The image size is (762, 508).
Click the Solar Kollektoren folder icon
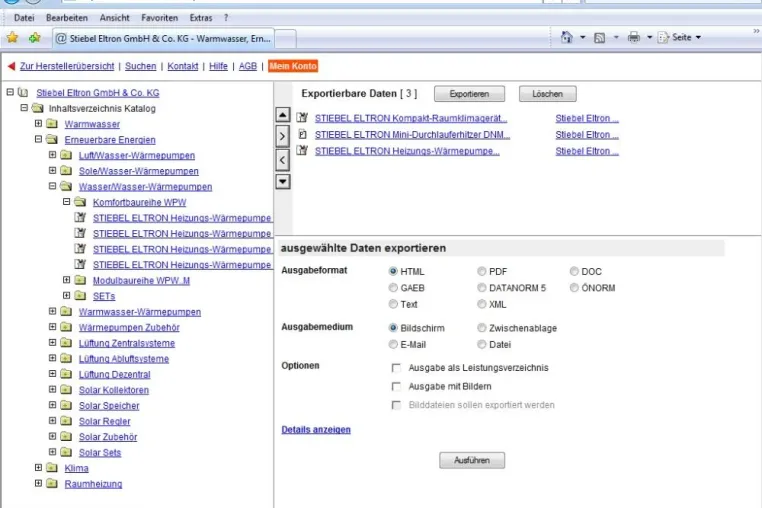coord(66,389)
